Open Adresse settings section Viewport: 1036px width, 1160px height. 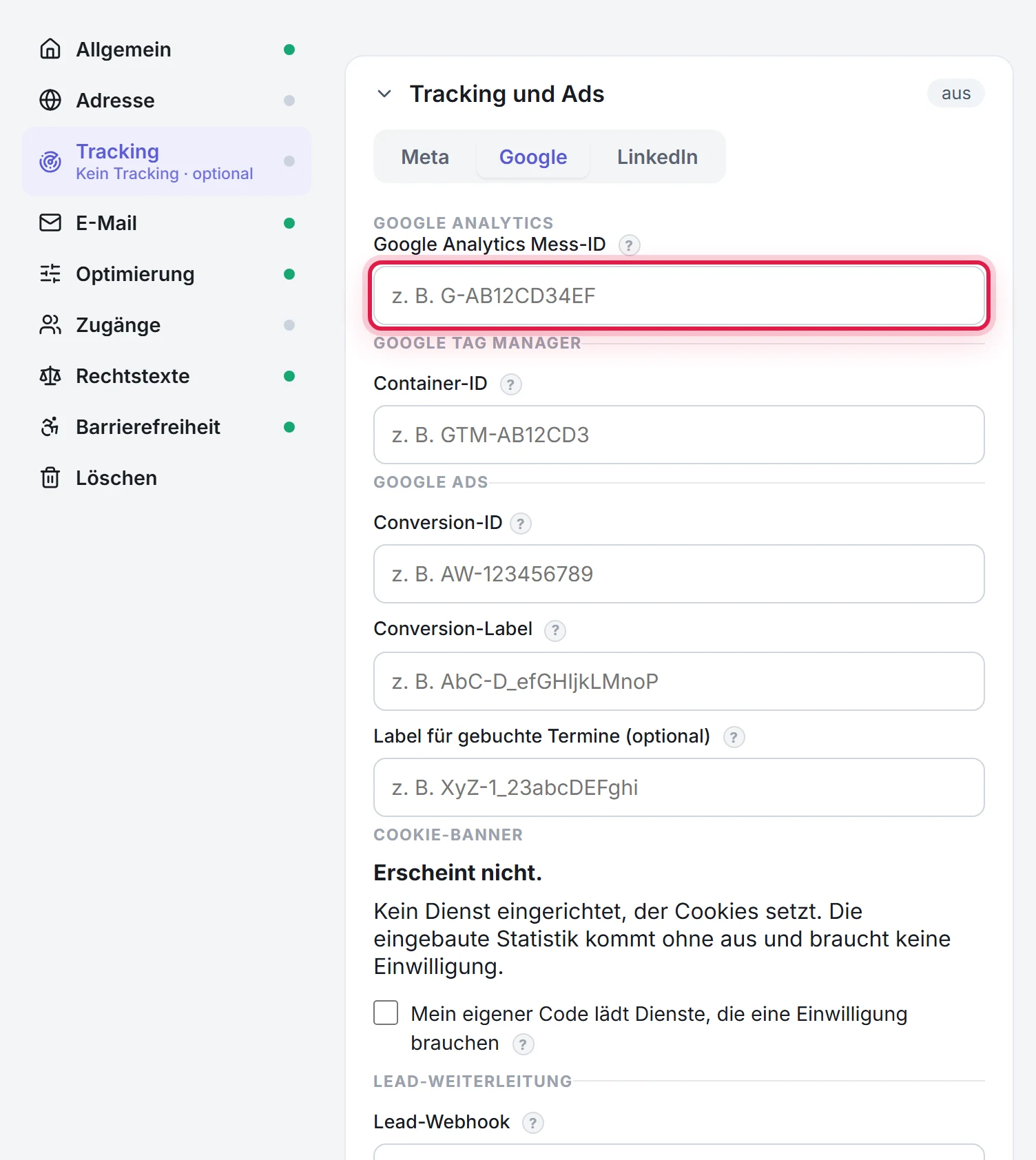tap(167, 101)
